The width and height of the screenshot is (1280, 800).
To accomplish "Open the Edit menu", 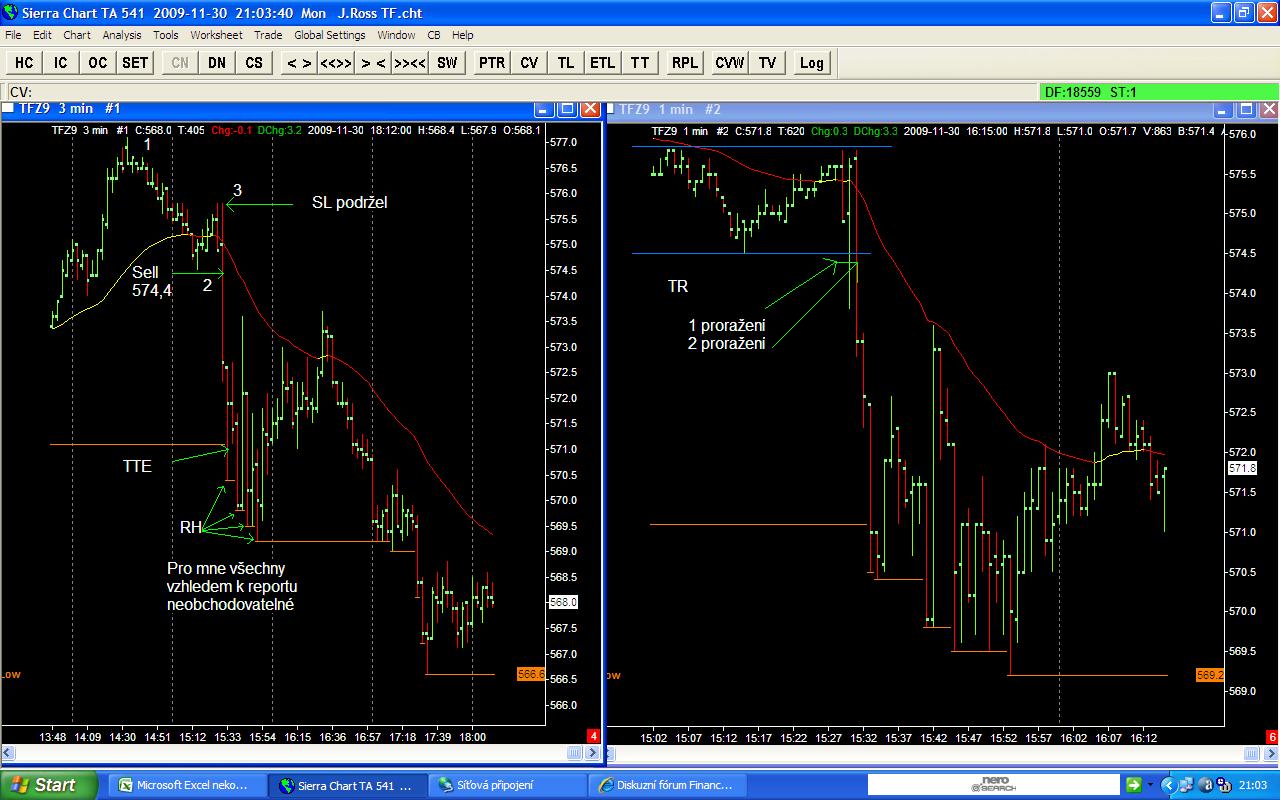I will pos(42,35).
